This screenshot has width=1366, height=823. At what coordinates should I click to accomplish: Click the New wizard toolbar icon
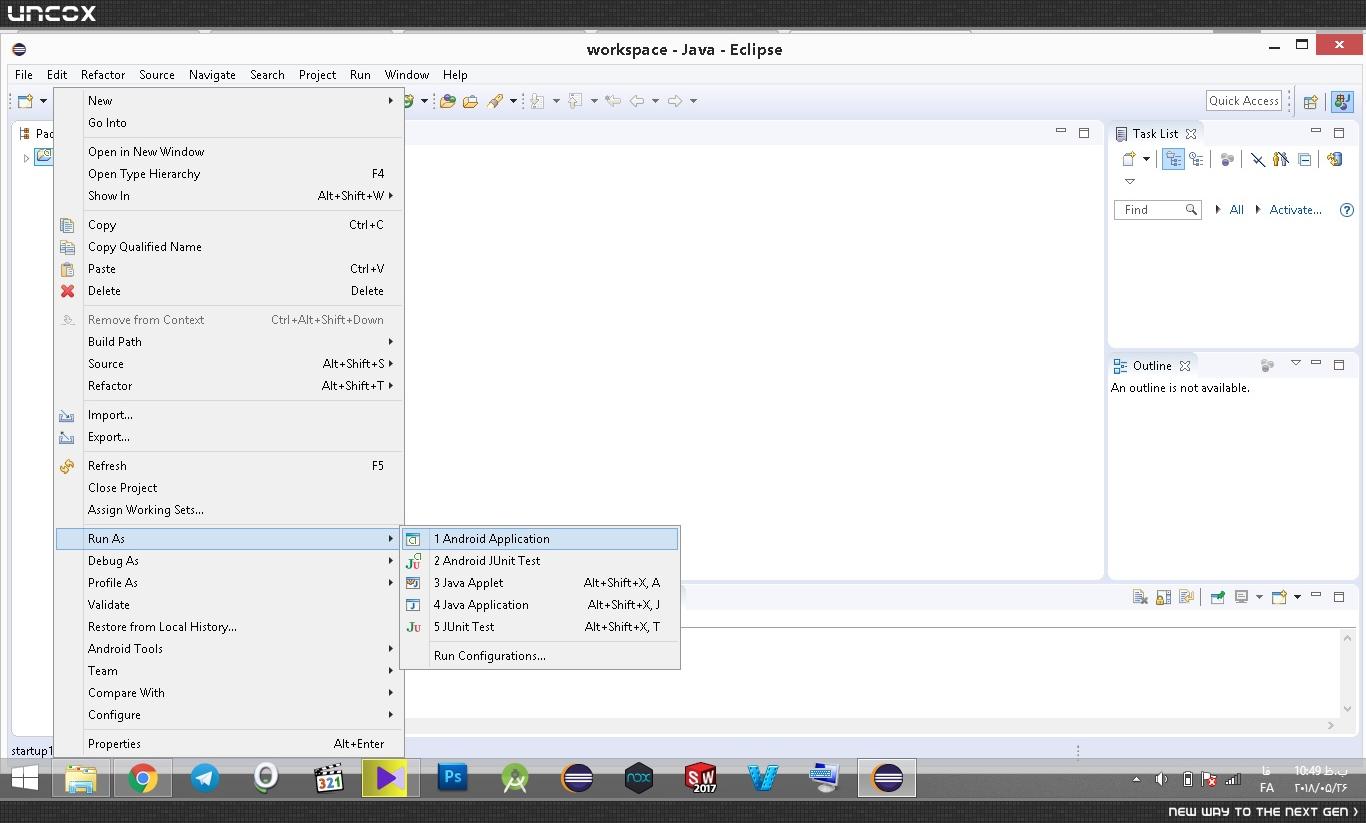click(26, 101)
